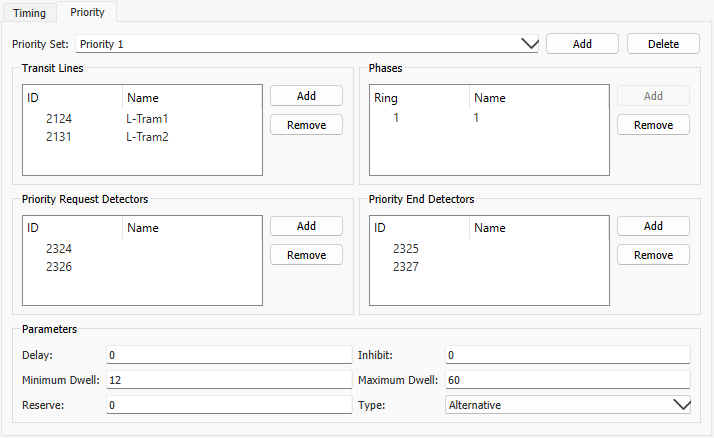Add a priority end detector
Screen dimensions: 714x438
coord(653,226)
